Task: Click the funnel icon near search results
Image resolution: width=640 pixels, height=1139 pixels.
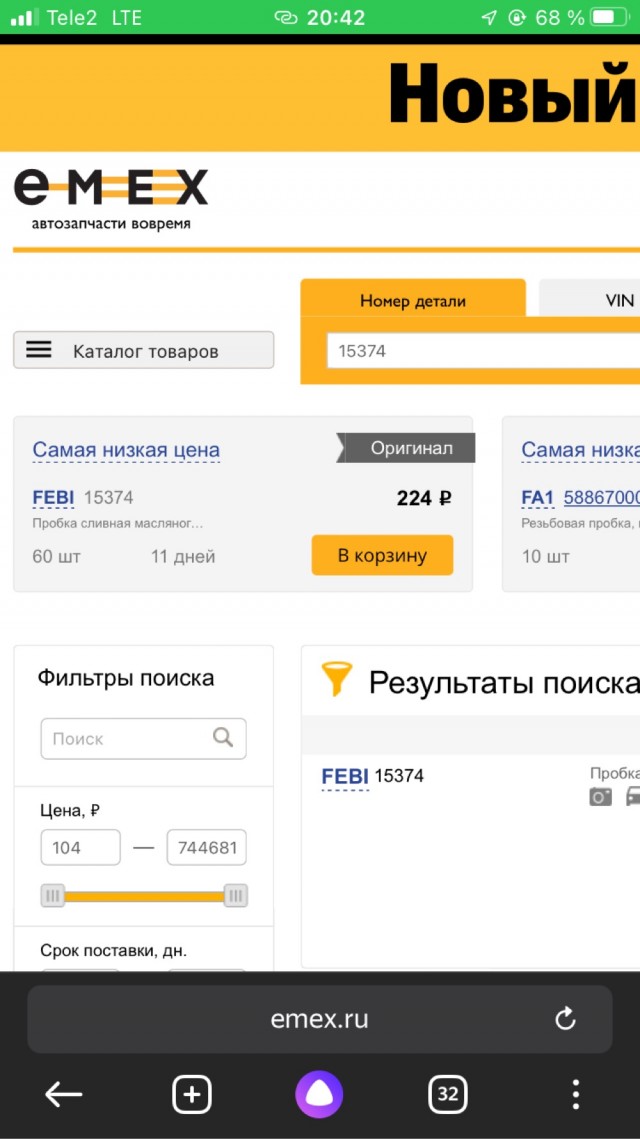Action: (x=337, y=678)
